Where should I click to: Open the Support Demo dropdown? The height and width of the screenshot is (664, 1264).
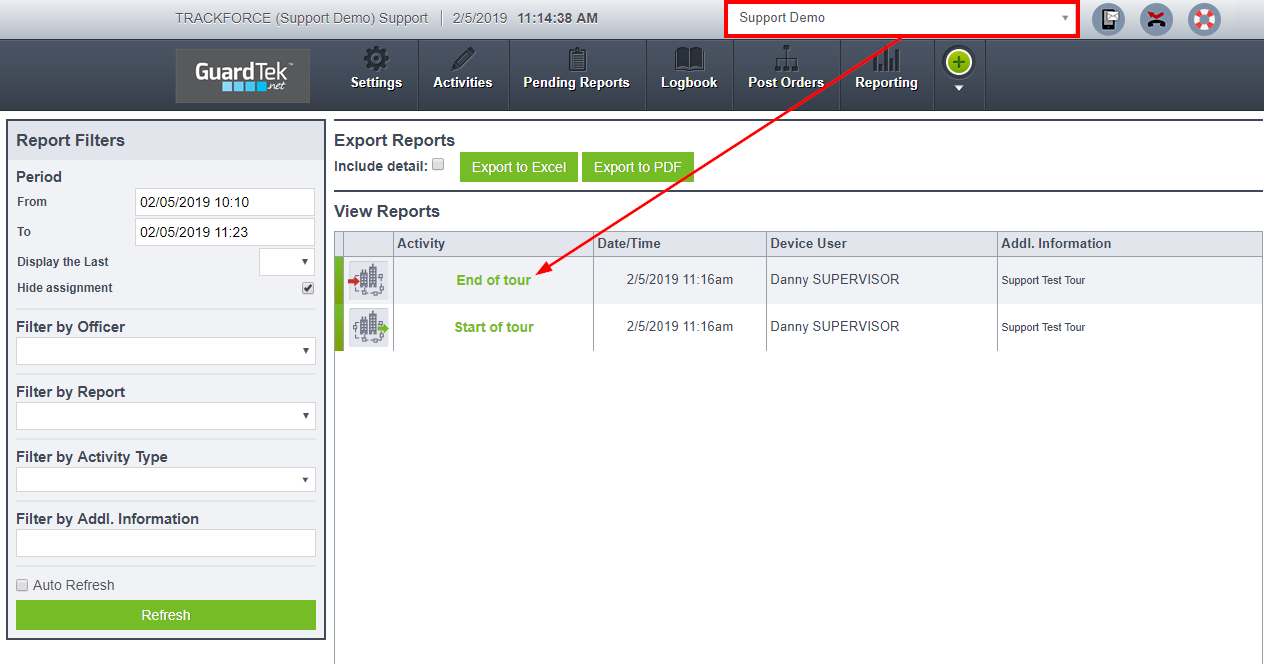pos(900,19)
